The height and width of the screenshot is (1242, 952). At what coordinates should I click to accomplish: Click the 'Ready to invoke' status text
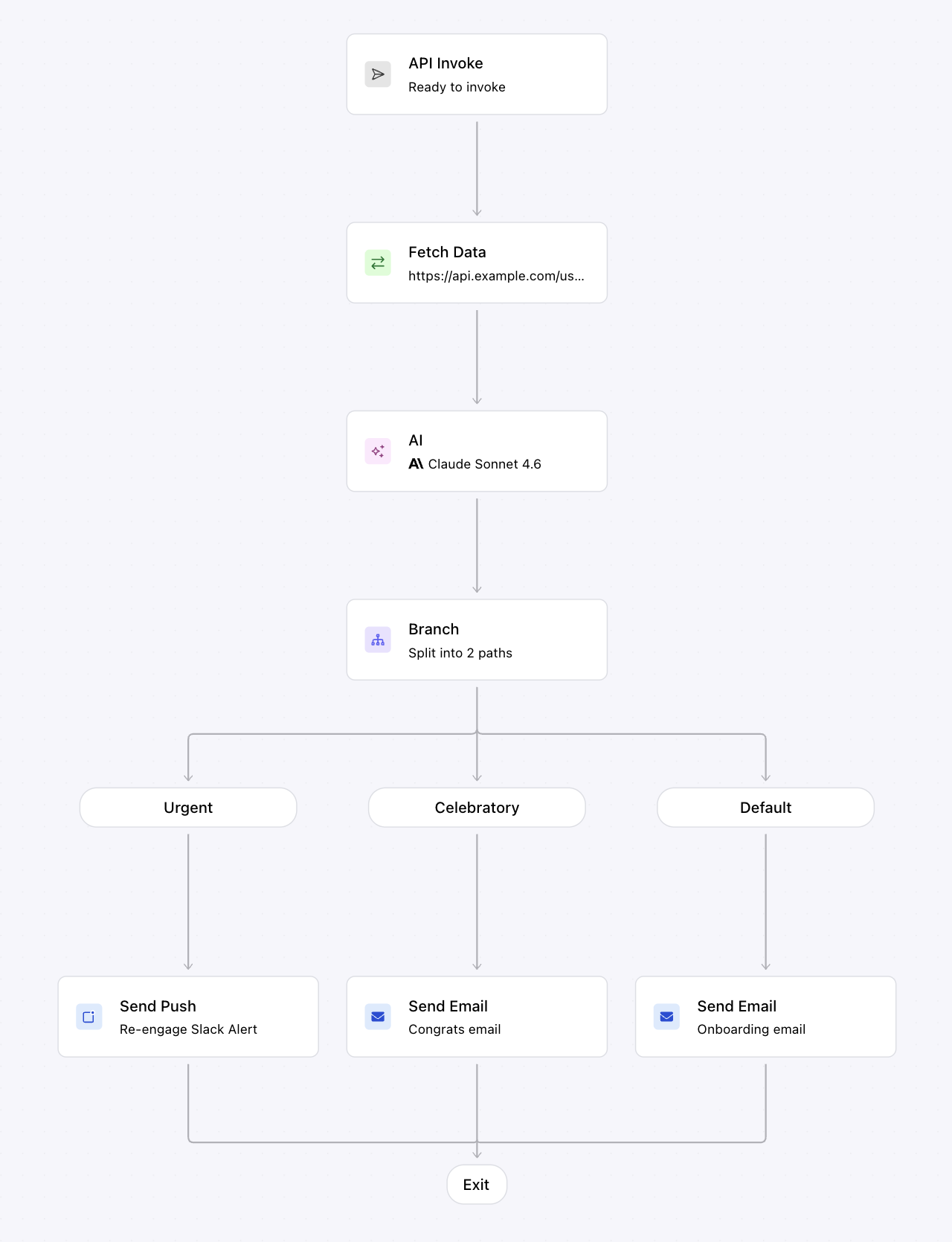click(457, 87)
